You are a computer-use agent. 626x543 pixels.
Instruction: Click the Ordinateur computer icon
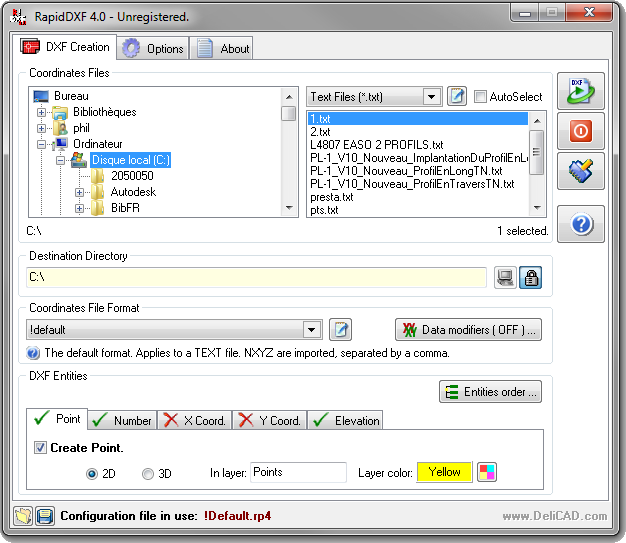60,144
